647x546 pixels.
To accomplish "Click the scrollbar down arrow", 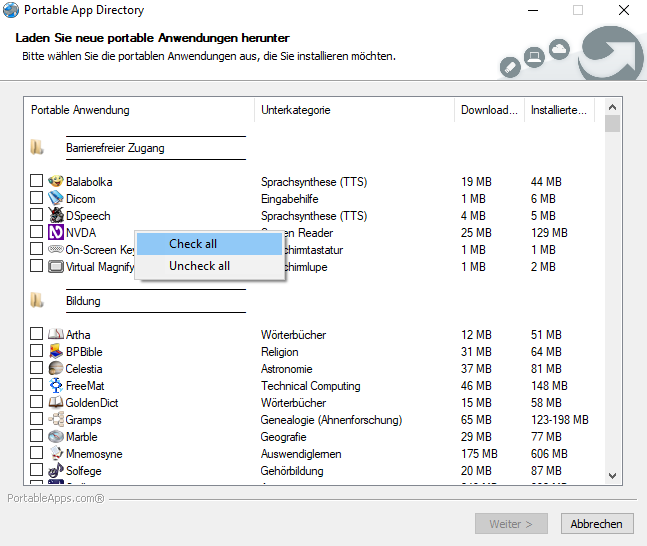I will (x=612, y=475).
